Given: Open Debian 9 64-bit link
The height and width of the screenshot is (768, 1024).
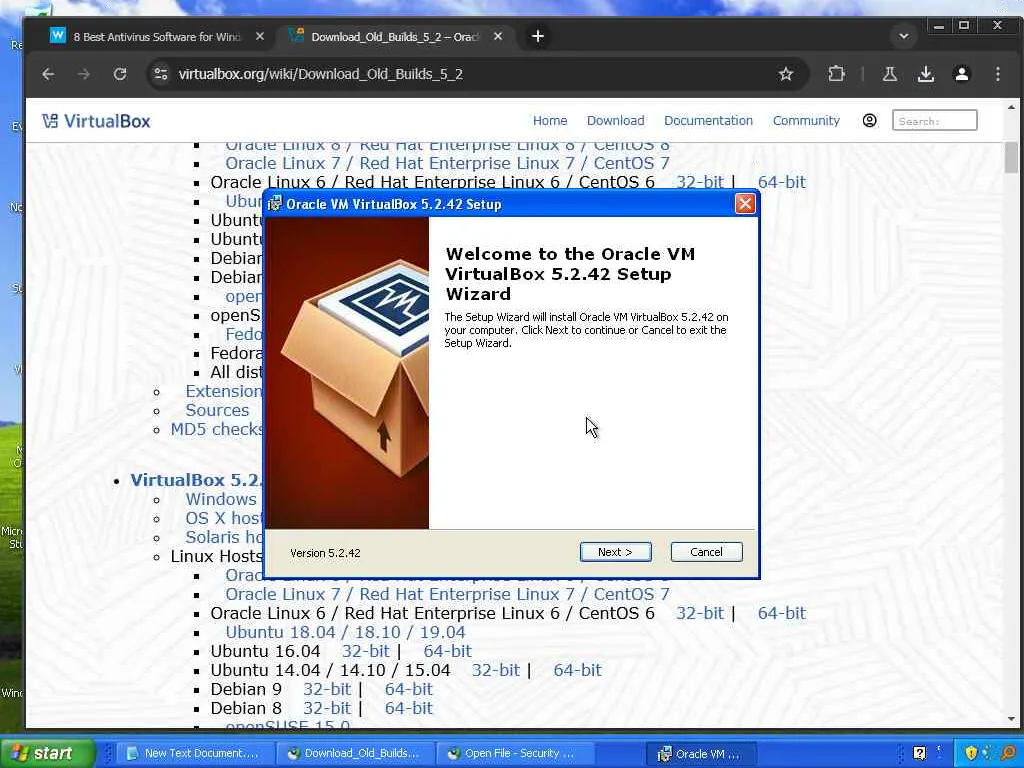Looking at the screenshot, I should 408,689.
